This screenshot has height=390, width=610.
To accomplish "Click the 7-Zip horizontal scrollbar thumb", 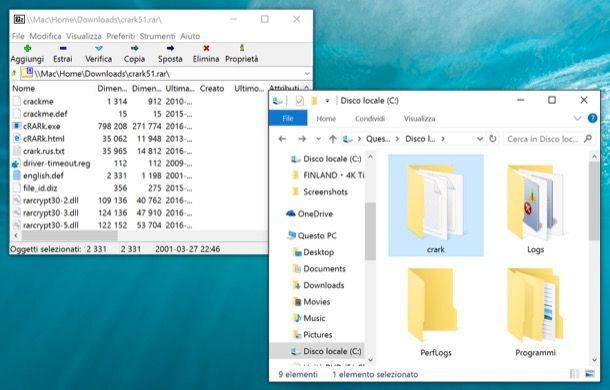I will tap(70, 235).
